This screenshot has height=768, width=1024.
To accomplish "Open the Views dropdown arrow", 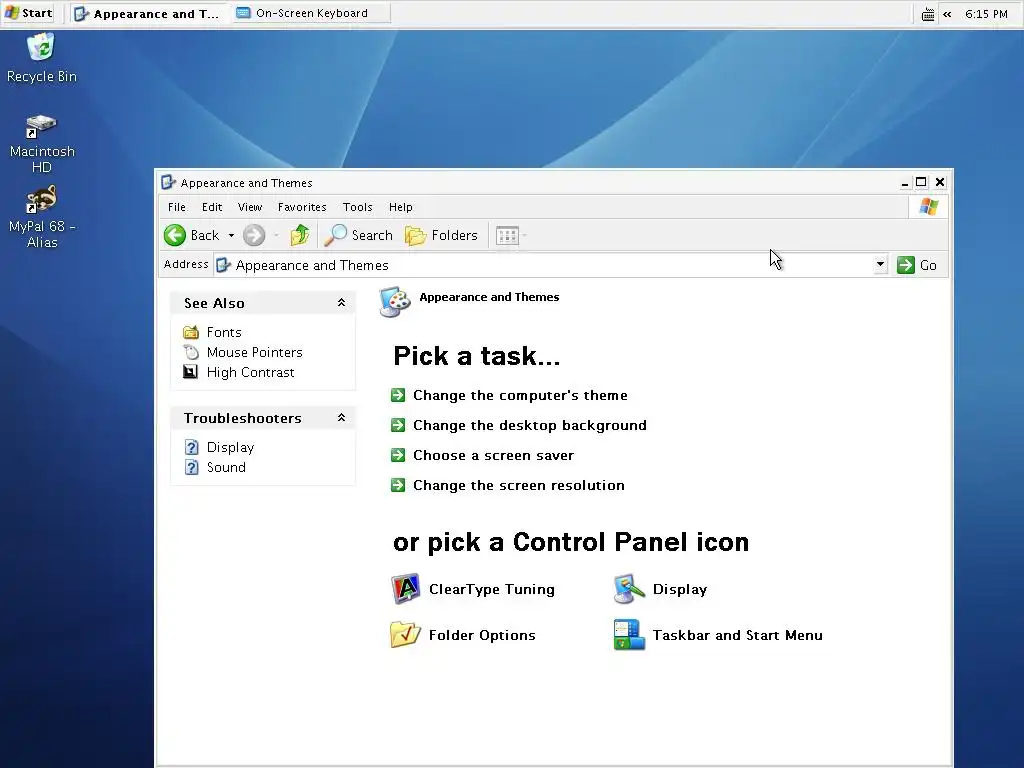I will (524, 235).
